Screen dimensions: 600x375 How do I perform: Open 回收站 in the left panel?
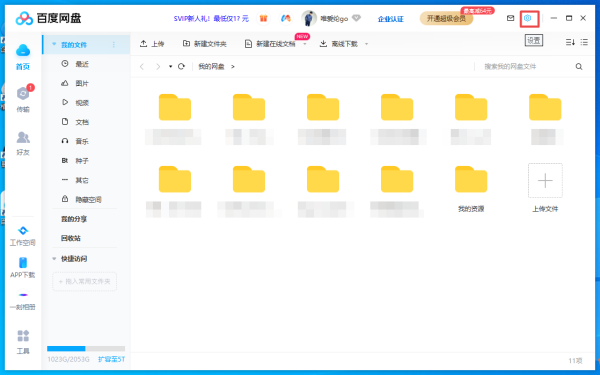pos(71,238)
